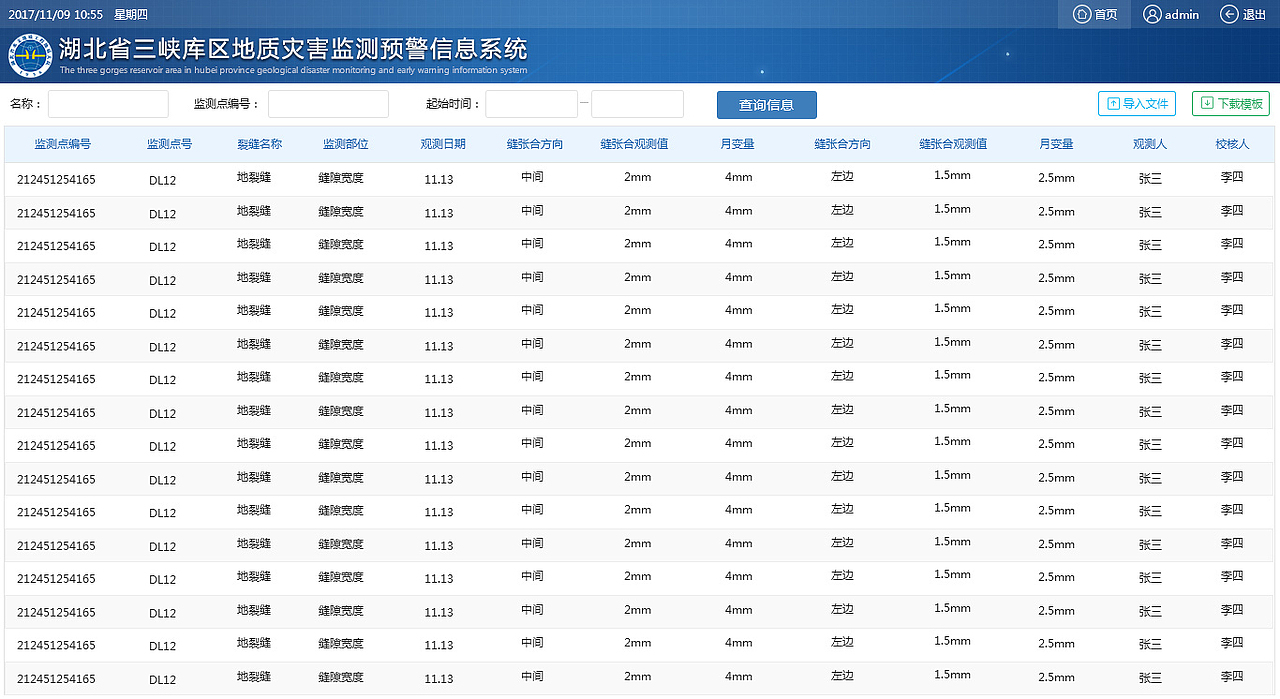Open the admin user account icon

(1152, 14)
